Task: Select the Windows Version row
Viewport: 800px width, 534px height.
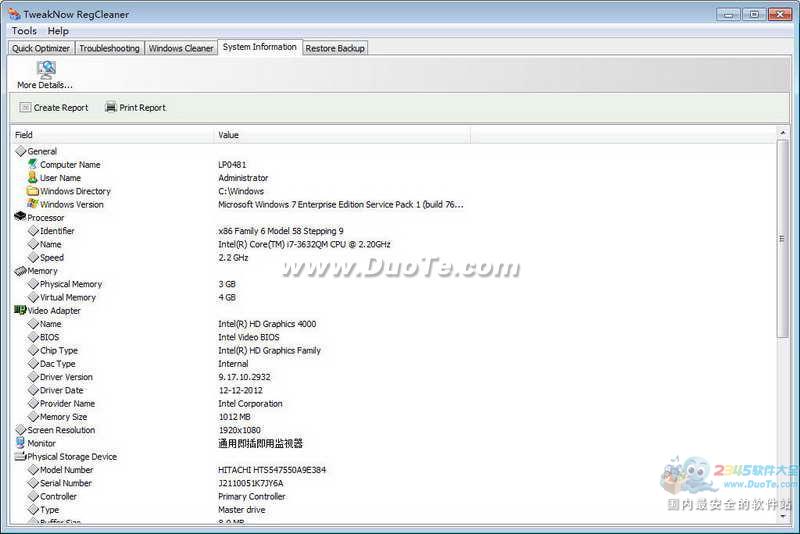Action: click(71, 204)
